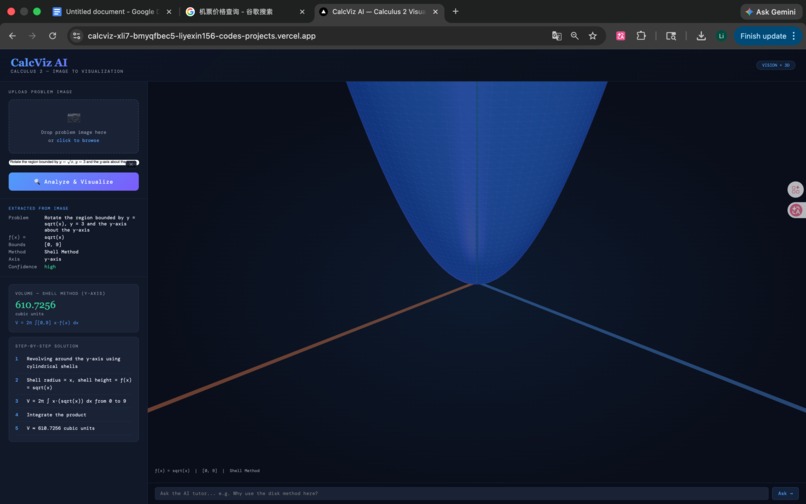The image size is (806, 504).
Task: Click step 1 'Revolving around the y-axis'
Action: (x=74, y=363)
